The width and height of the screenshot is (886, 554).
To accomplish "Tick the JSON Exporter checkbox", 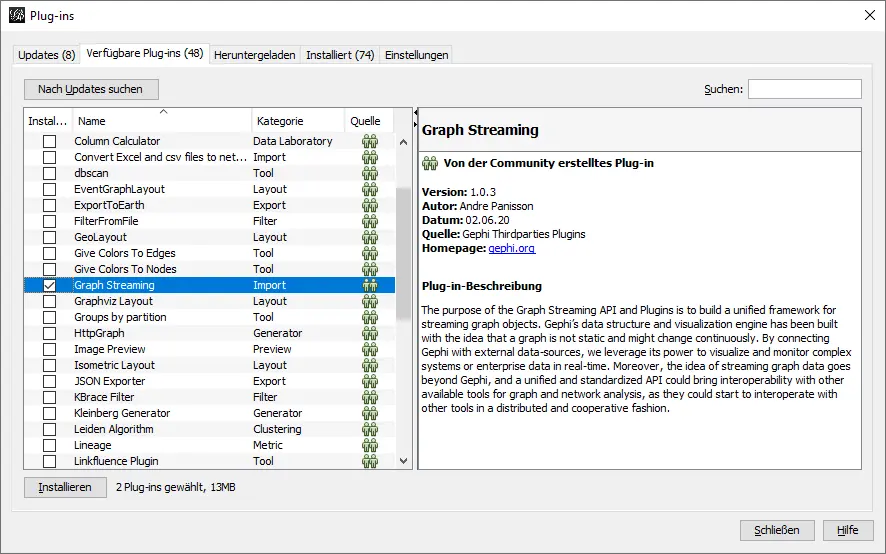I will click(50, 382).
